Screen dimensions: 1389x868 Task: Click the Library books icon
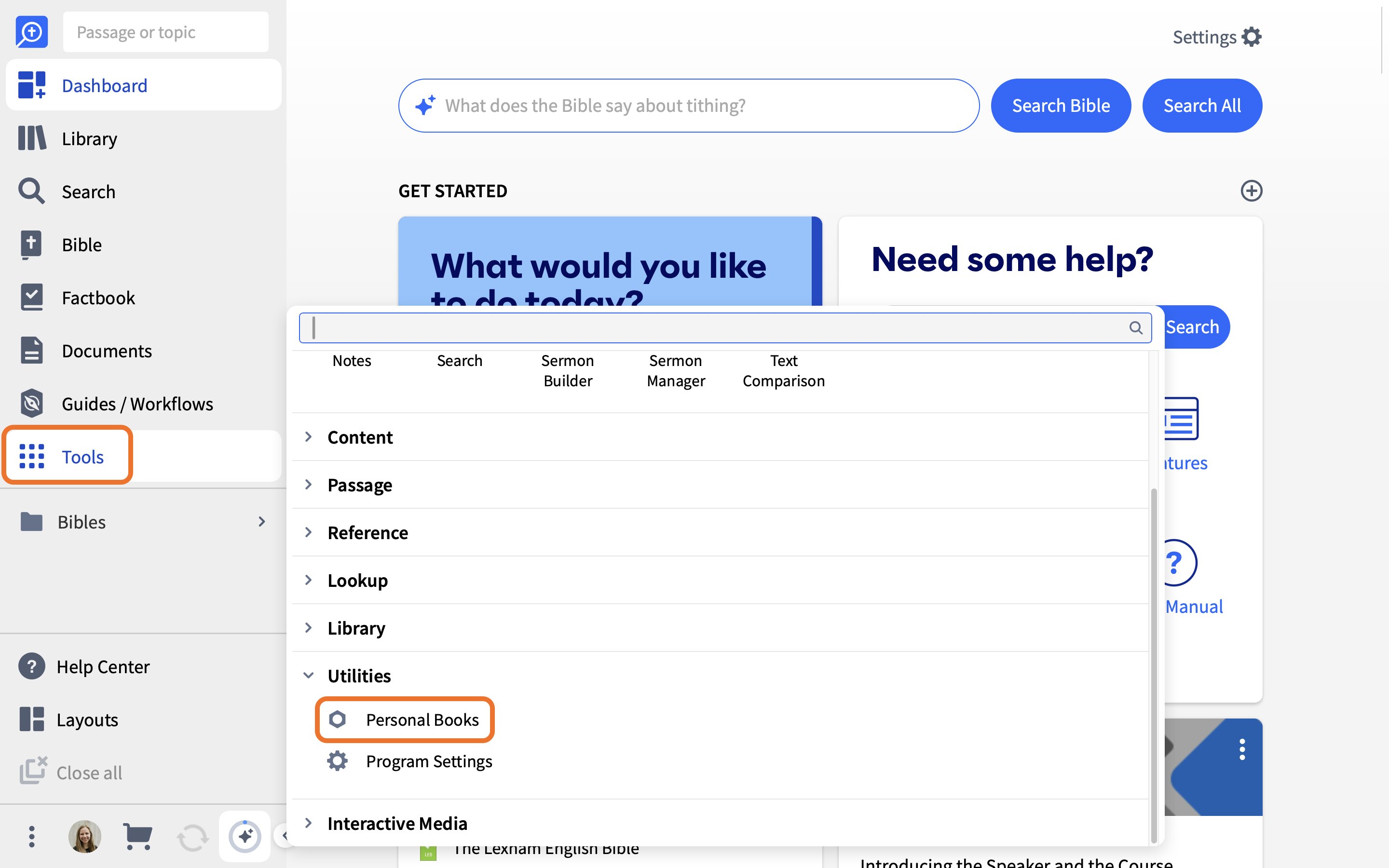tap(31, 138)
